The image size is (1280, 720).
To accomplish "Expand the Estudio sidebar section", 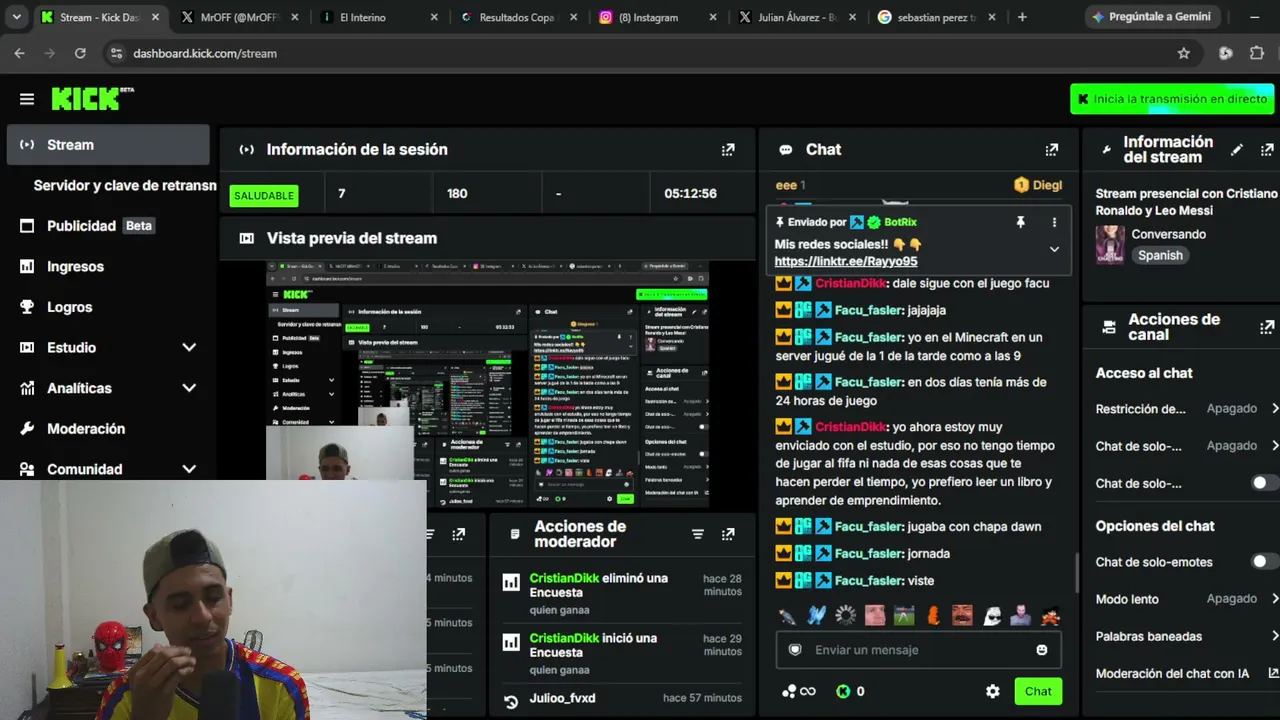I will pyautogui.click(x=189, y=348).
